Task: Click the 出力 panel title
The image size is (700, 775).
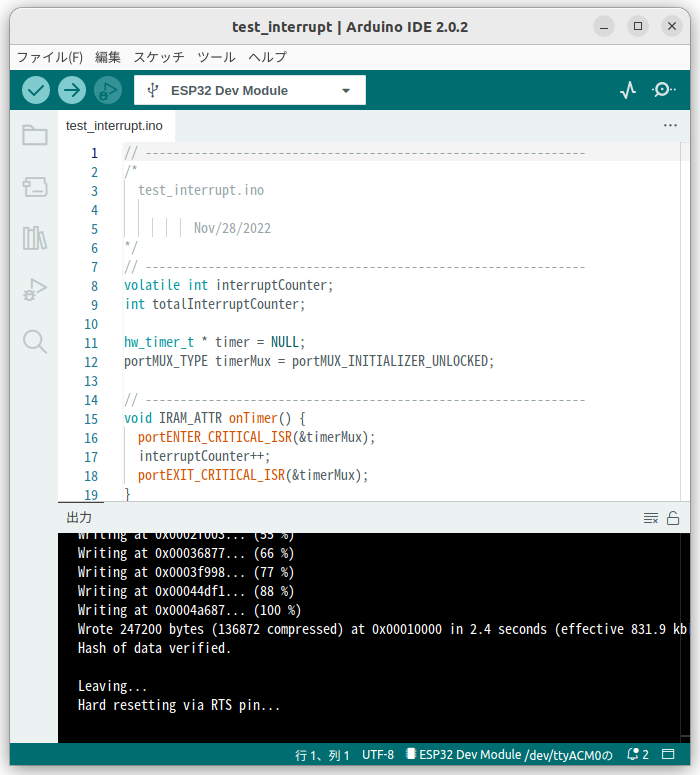Action: pos(79,517)
